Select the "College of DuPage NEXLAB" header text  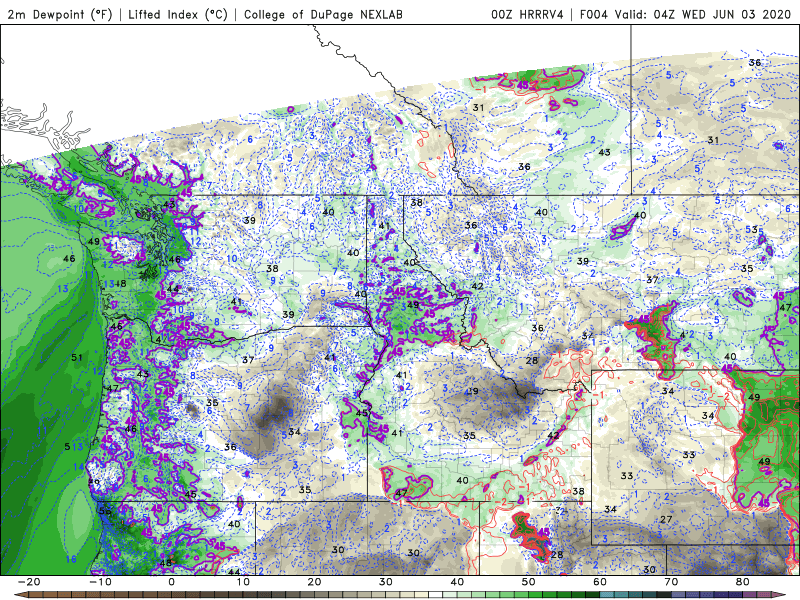(x=323, y=14)
